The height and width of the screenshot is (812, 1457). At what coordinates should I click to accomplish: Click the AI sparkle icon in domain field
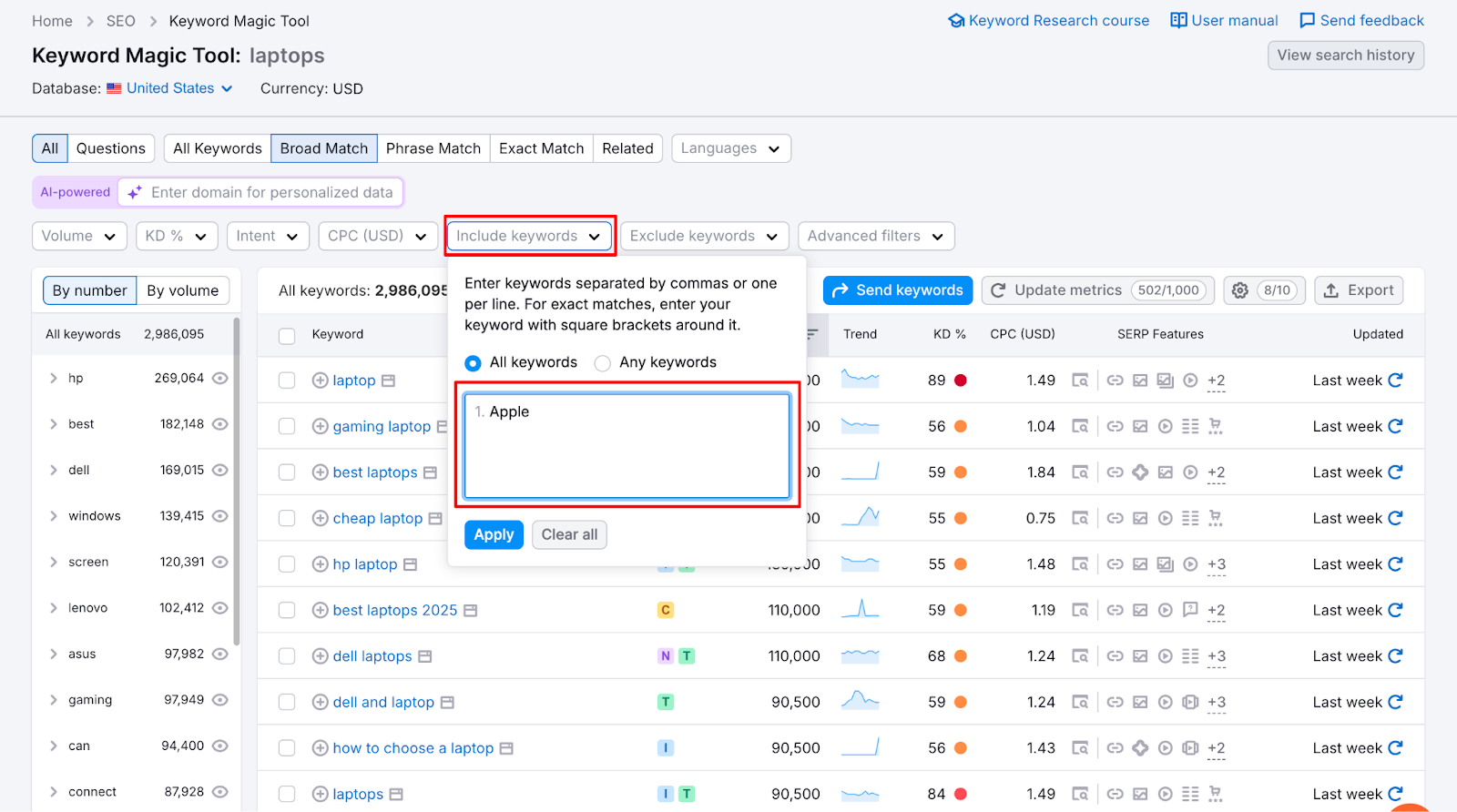click(x=135, y=192)
